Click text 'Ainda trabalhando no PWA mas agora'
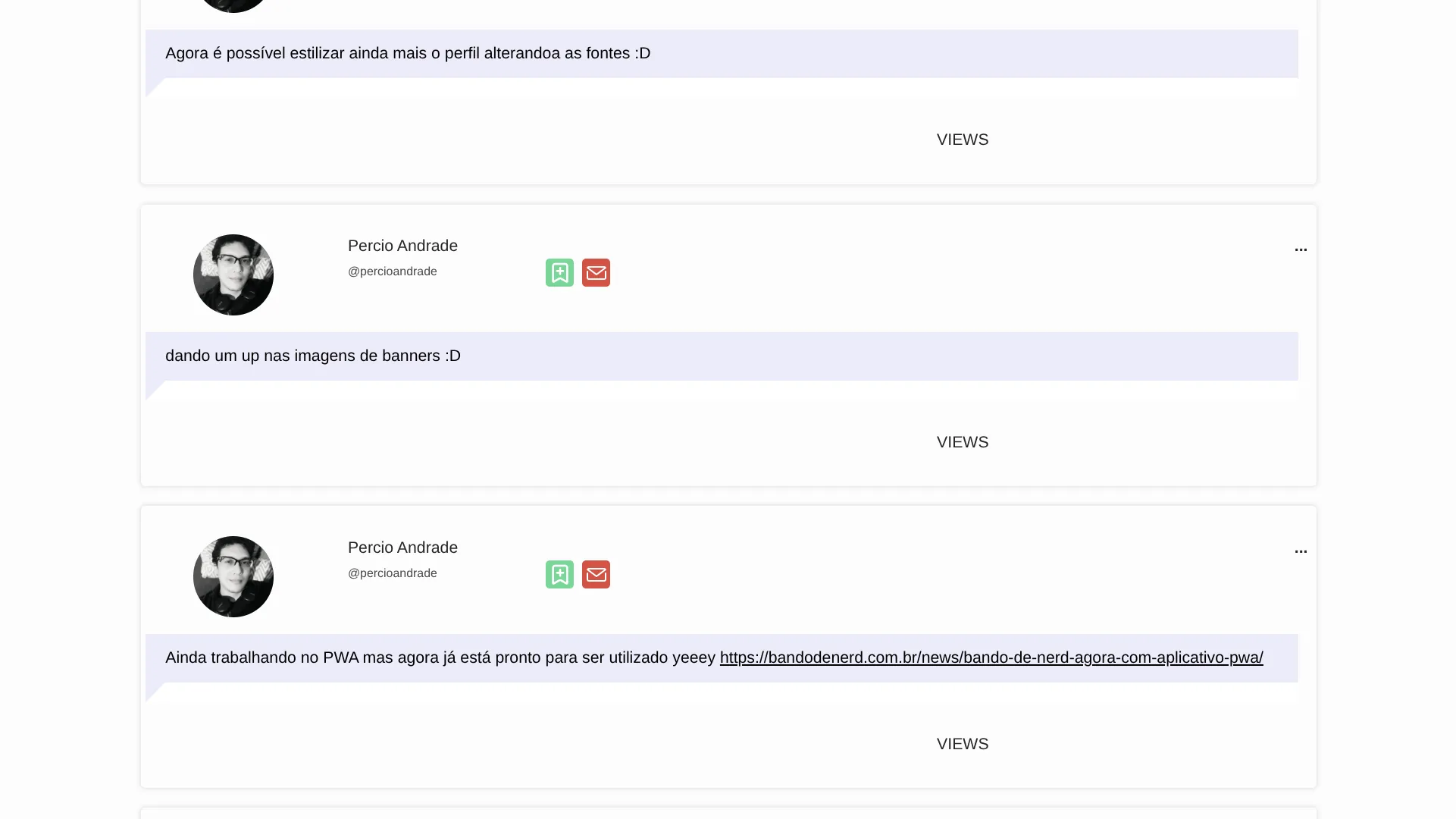This screenshot has width=1456, height=819. 302,657
